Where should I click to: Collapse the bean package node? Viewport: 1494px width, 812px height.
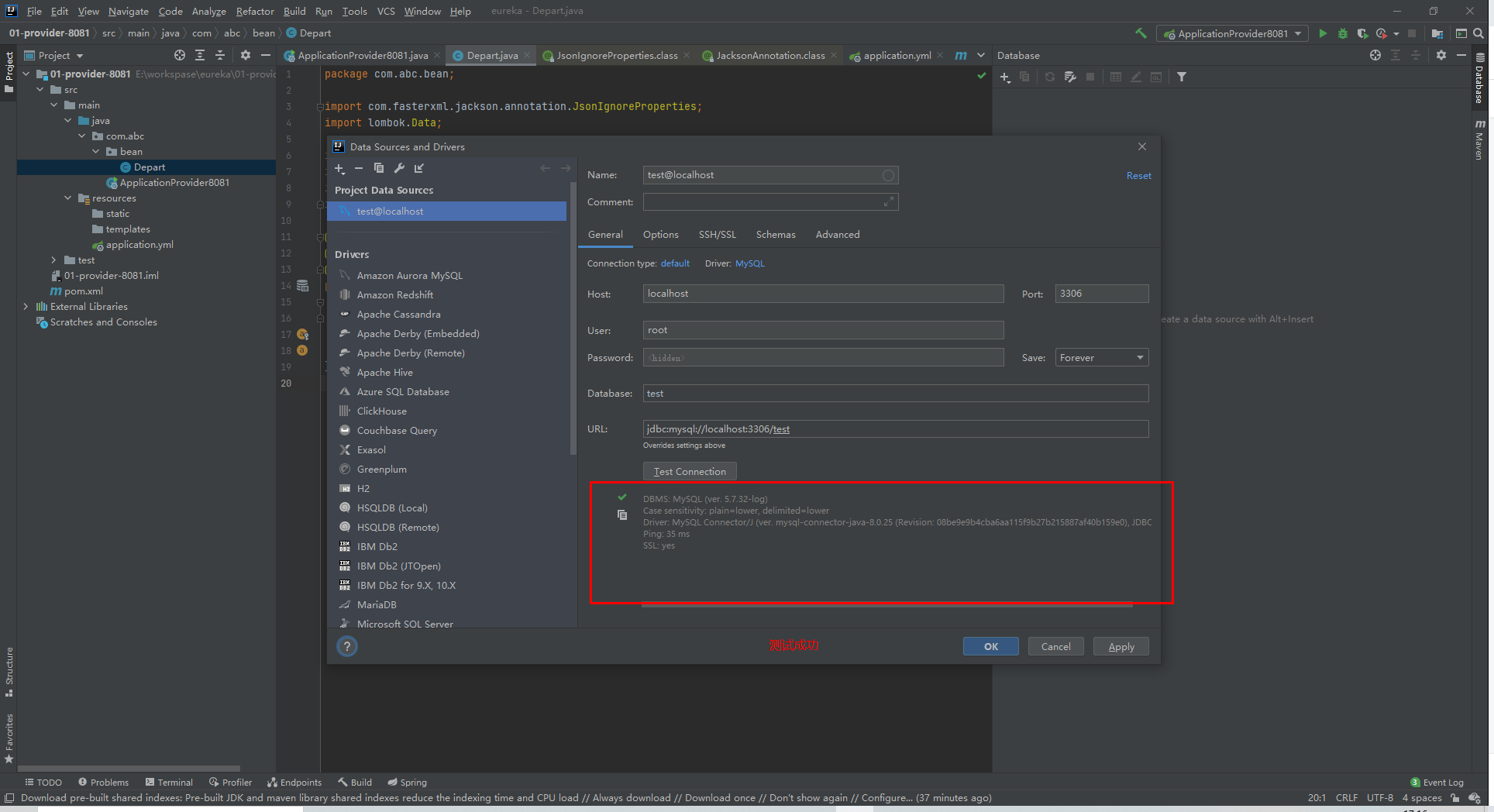click(96, 152)
